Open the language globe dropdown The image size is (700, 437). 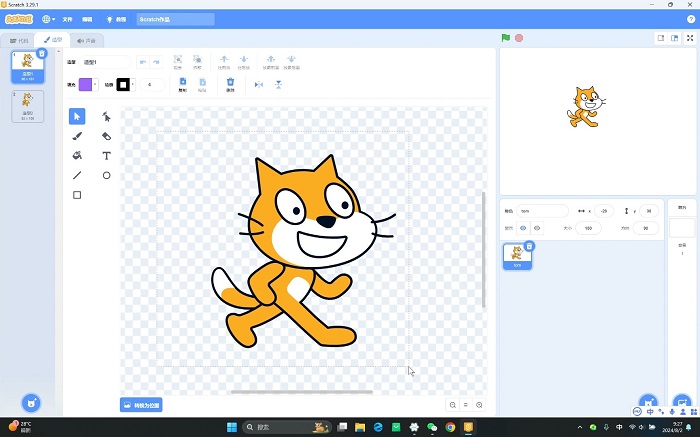pyautogui.click(x=48, y=19)
